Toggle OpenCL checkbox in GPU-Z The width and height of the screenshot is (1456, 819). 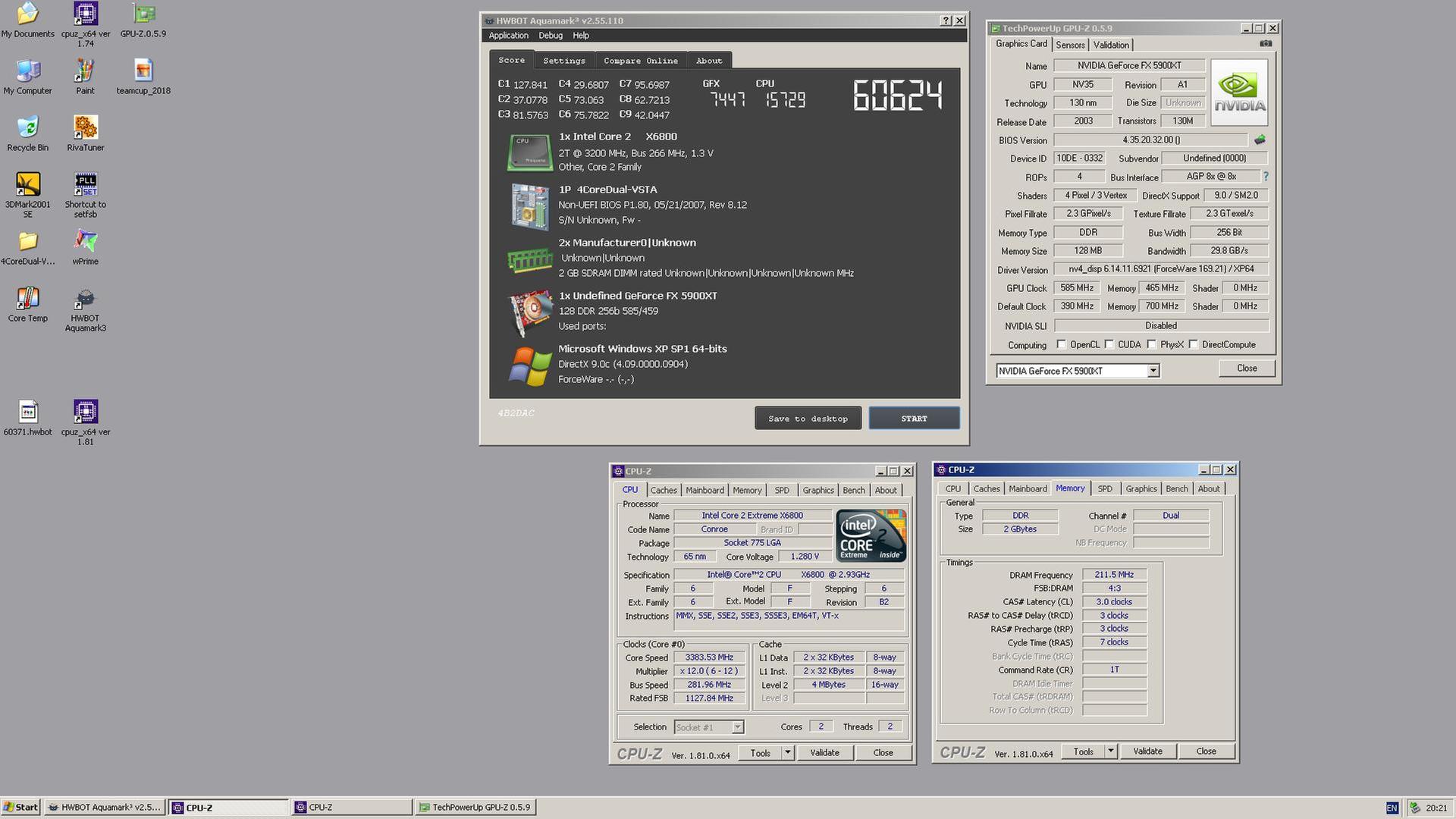tap(1061, 344)
